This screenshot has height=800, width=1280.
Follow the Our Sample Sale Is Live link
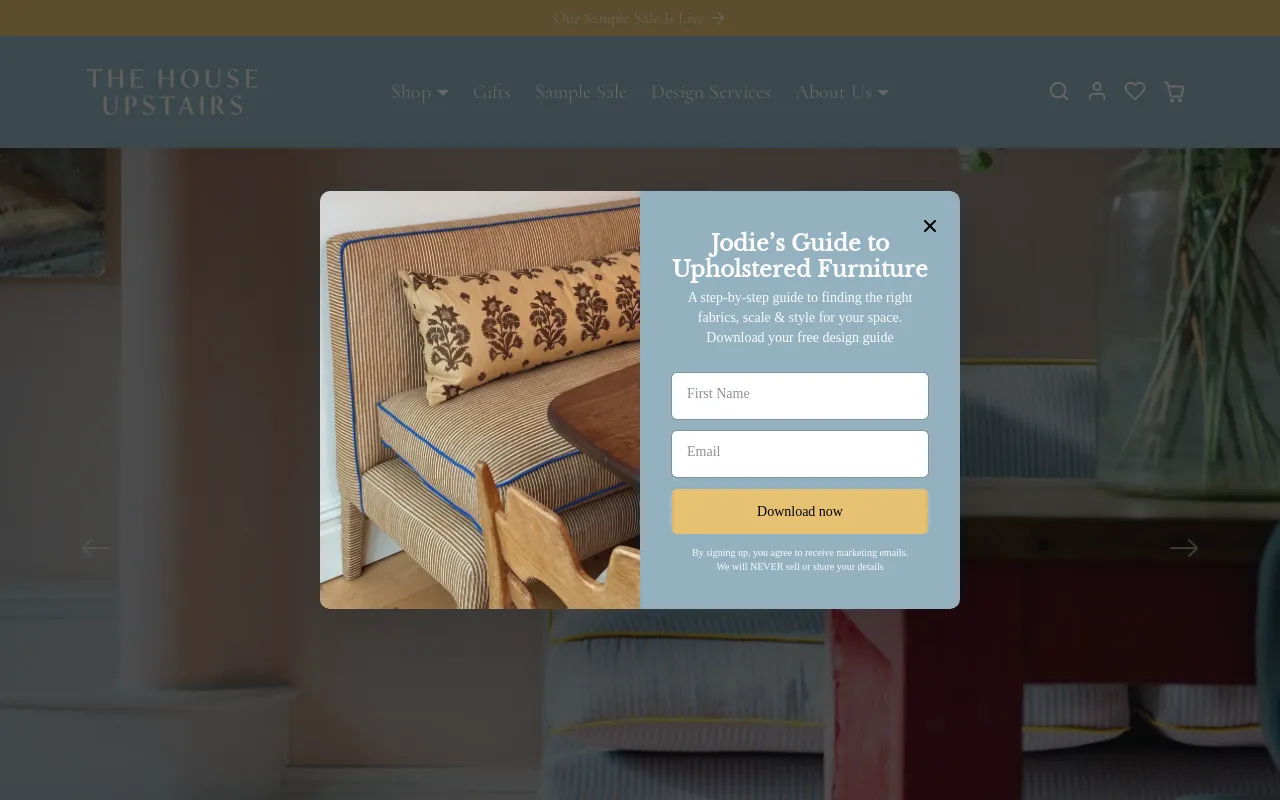pos(629,18)
